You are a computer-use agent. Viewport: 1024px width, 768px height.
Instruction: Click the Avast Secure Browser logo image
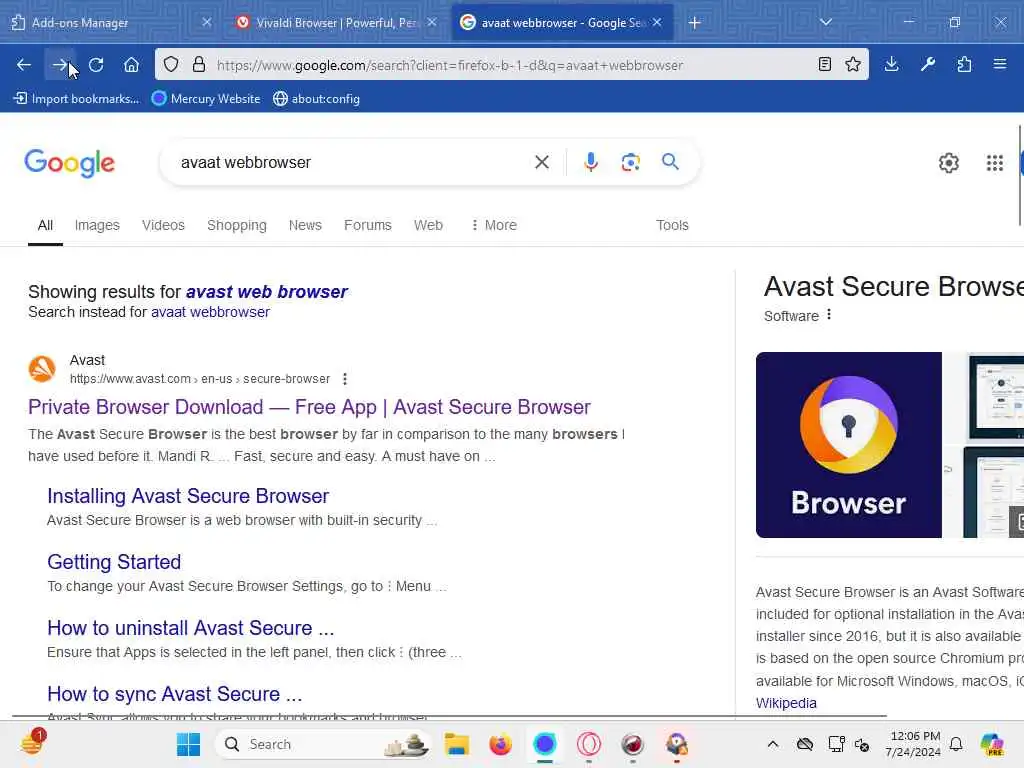click(x=848, y=445)
